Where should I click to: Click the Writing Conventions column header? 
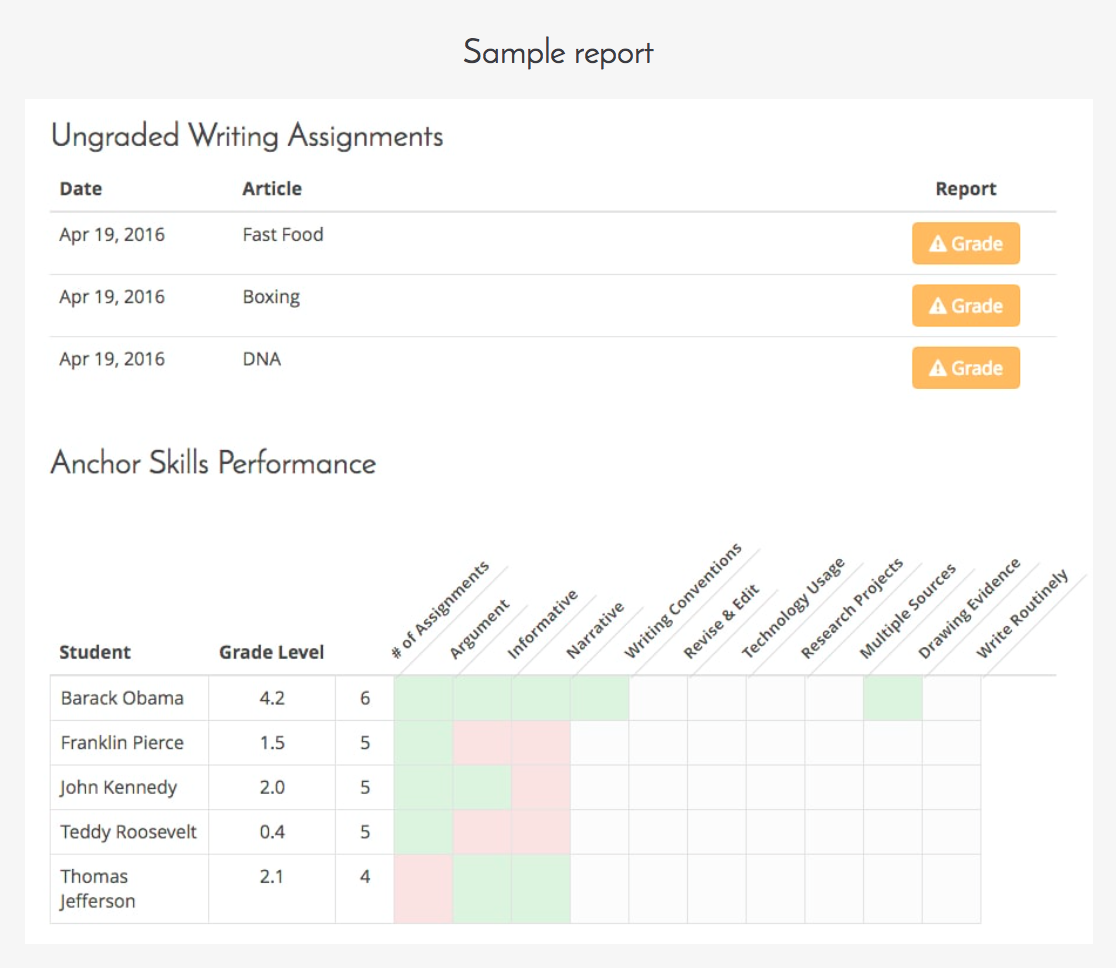coord(683,602)
